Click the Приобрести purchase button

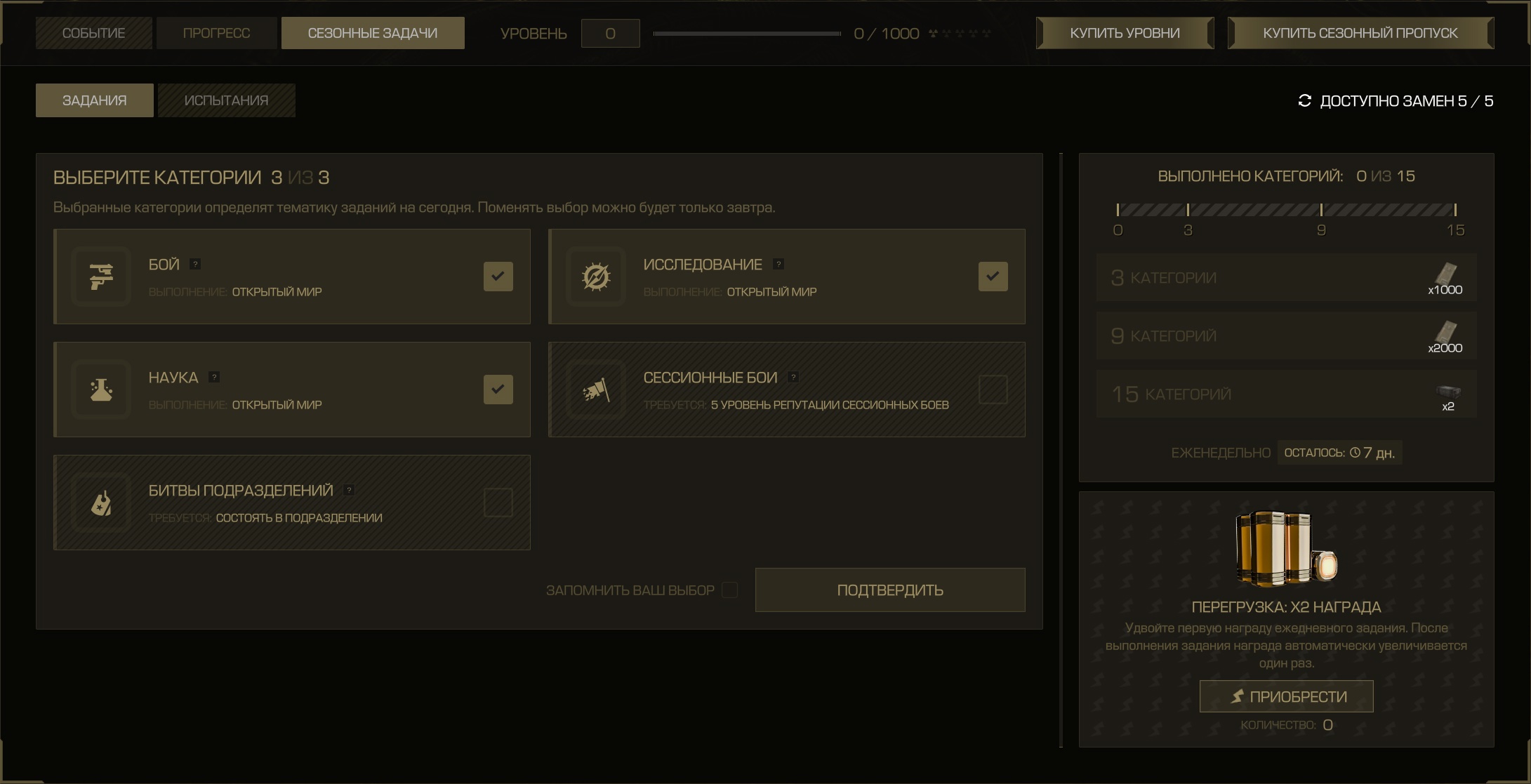pos(1286,696)
